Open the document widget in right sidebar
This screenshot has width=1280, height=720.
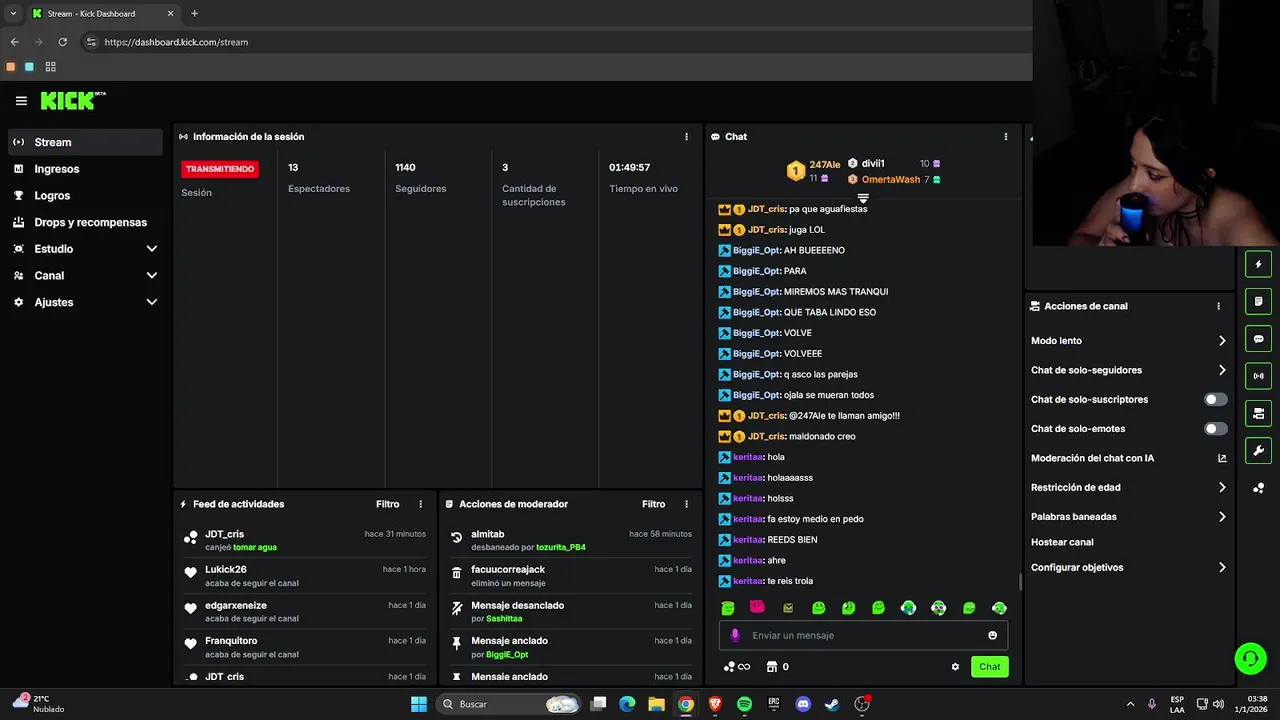coord(1258,302)
